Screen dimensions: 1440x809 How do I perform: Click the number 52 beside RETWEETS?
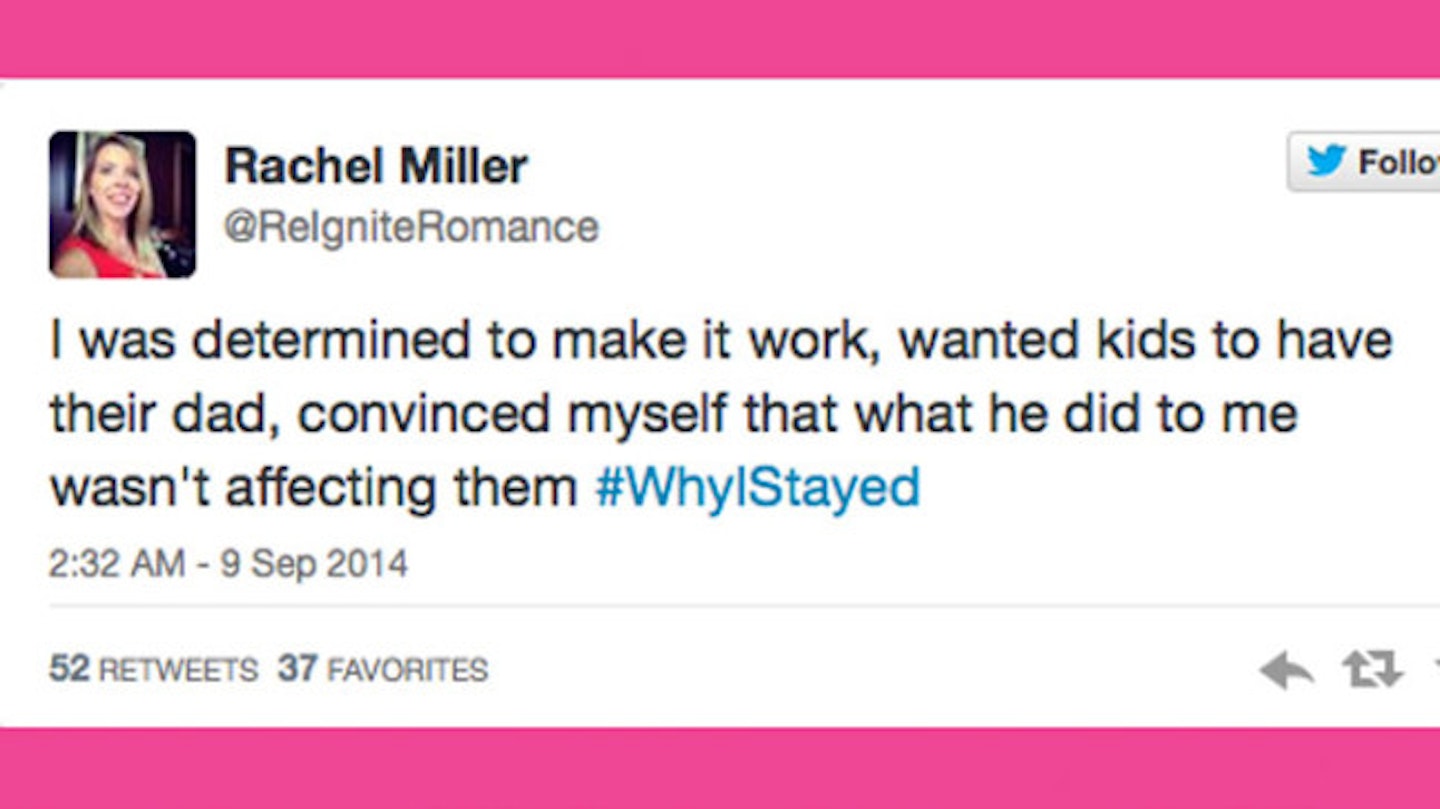70,669
